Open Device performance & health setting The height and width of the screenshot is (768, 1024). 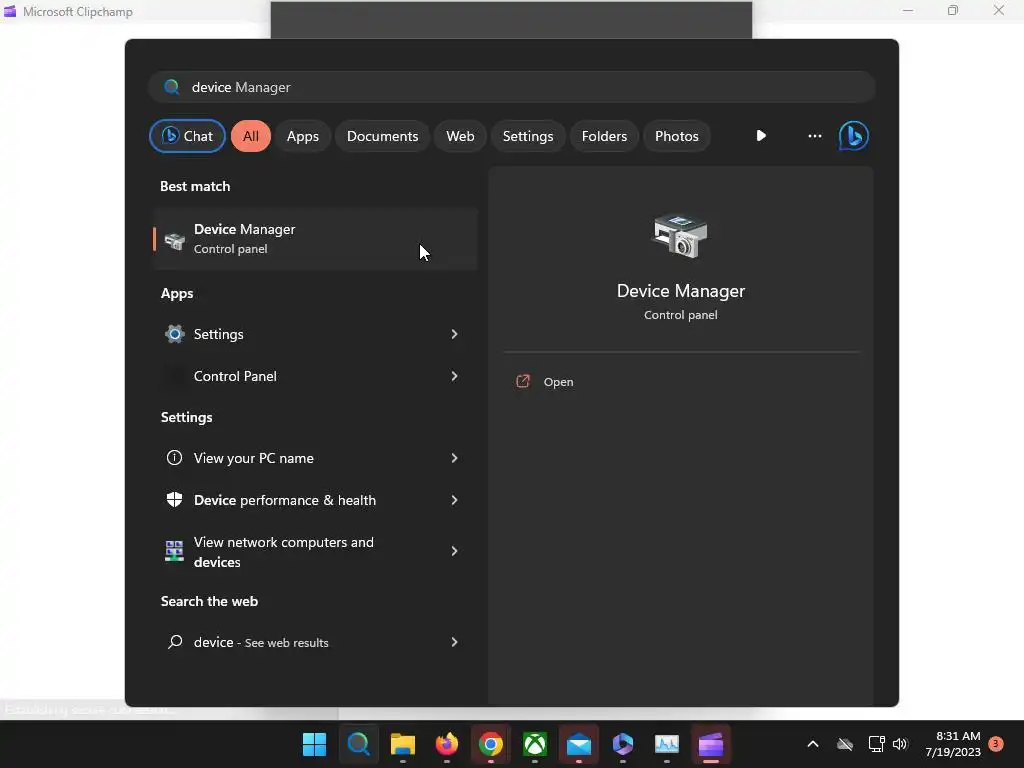[x=313, y=500]
